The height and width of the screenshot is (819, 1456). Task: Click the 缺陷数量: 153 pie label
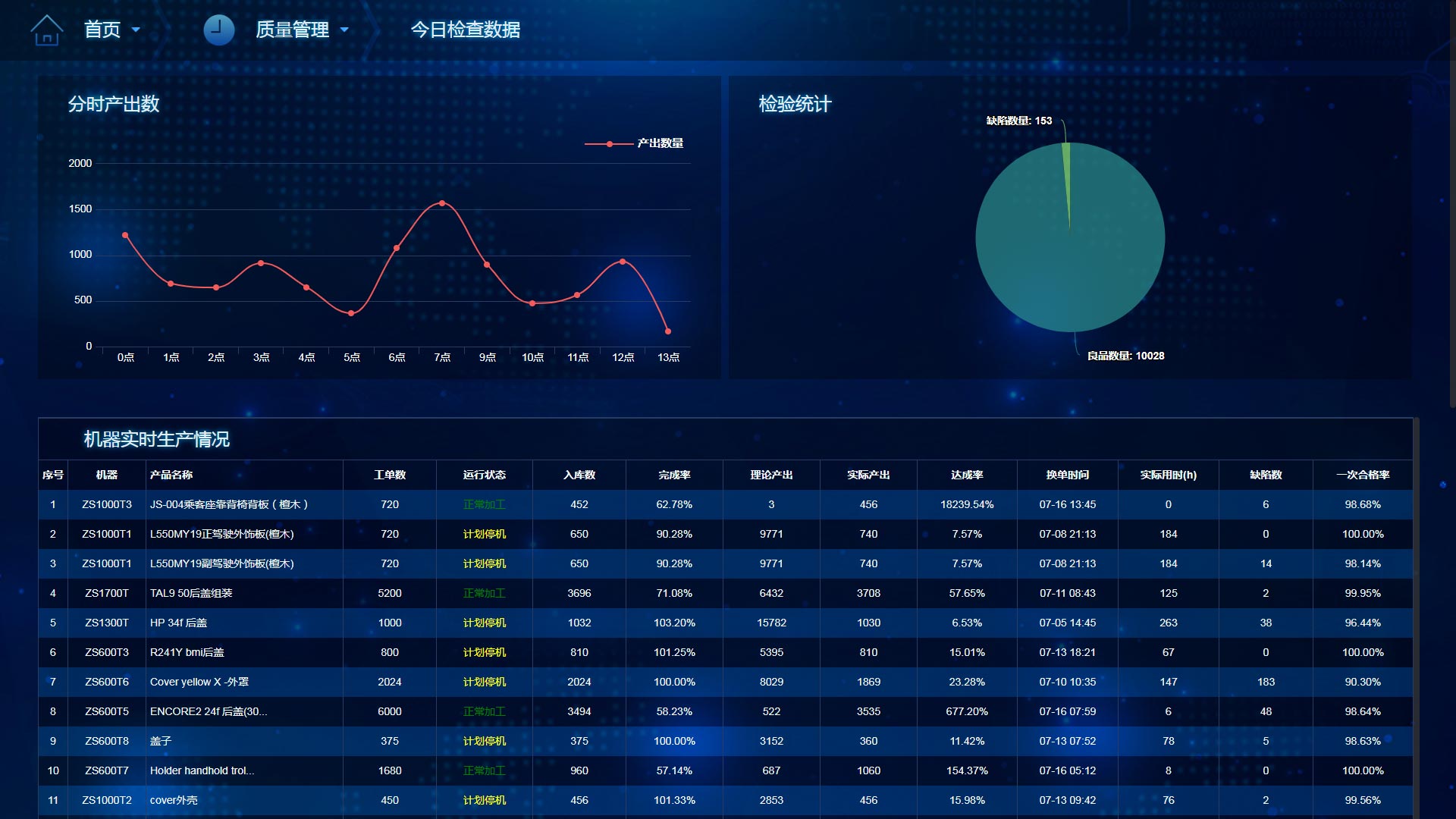(1018, 121)
